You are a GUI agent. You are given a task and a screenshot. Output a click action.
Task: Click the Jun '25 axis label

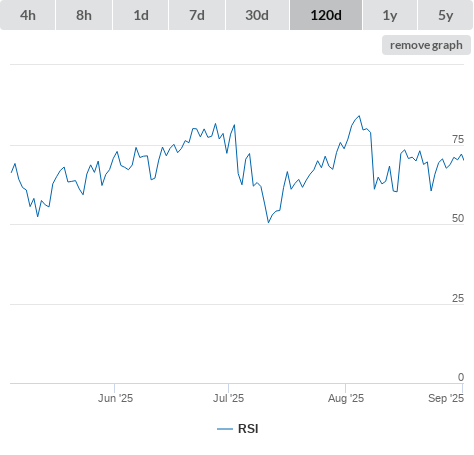(115, 398)
